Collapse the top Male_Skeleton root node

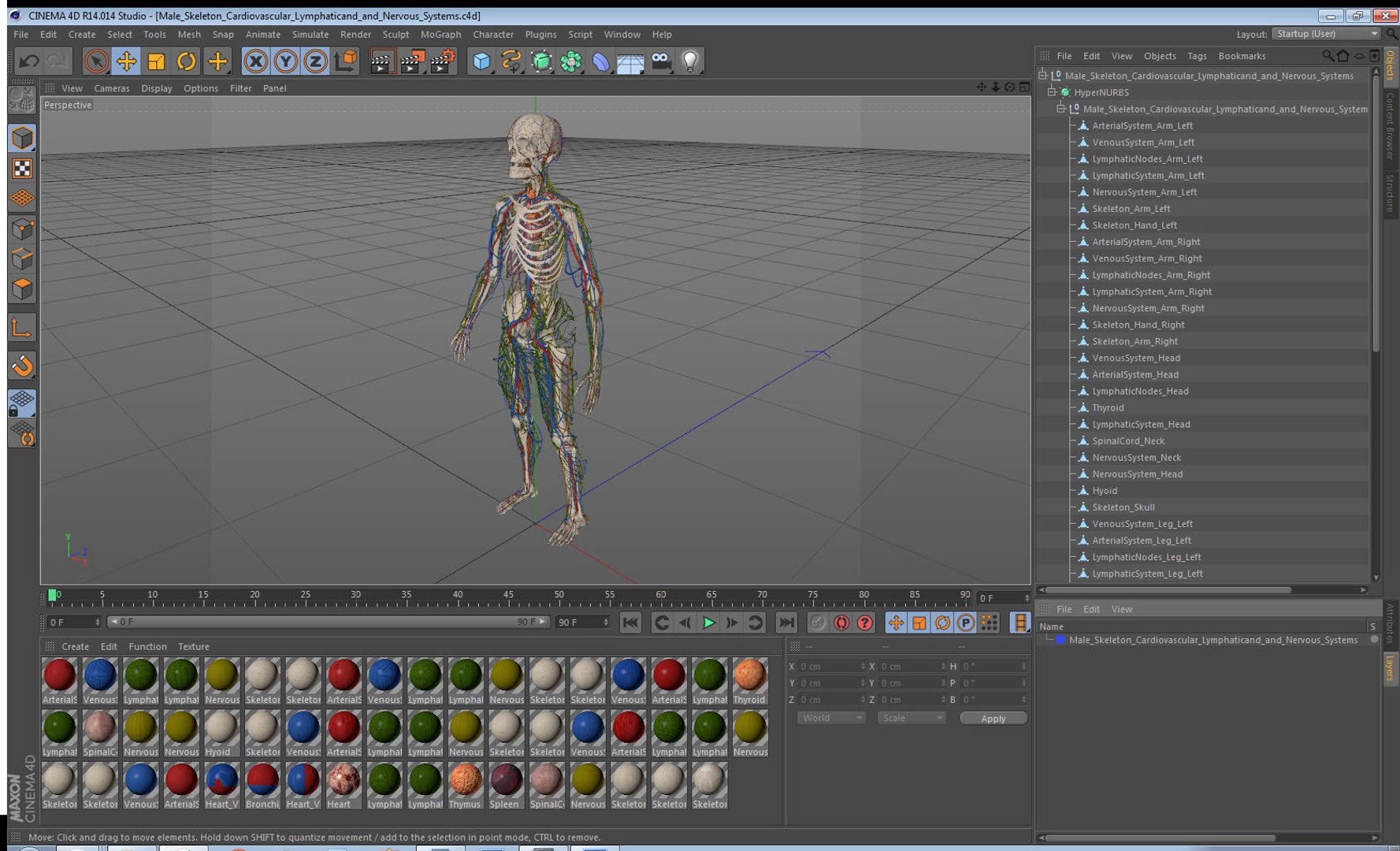(x=1043, y=76)
